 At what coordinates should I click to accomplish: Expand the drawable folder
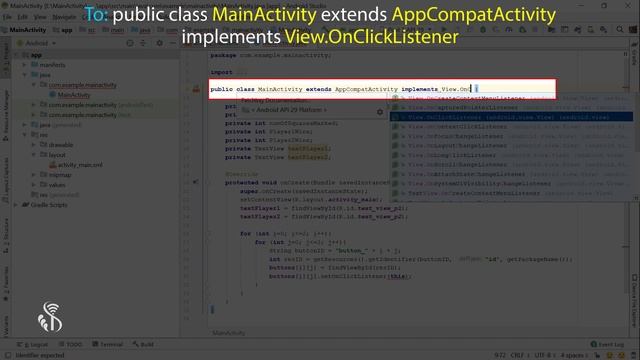point(33,145)
